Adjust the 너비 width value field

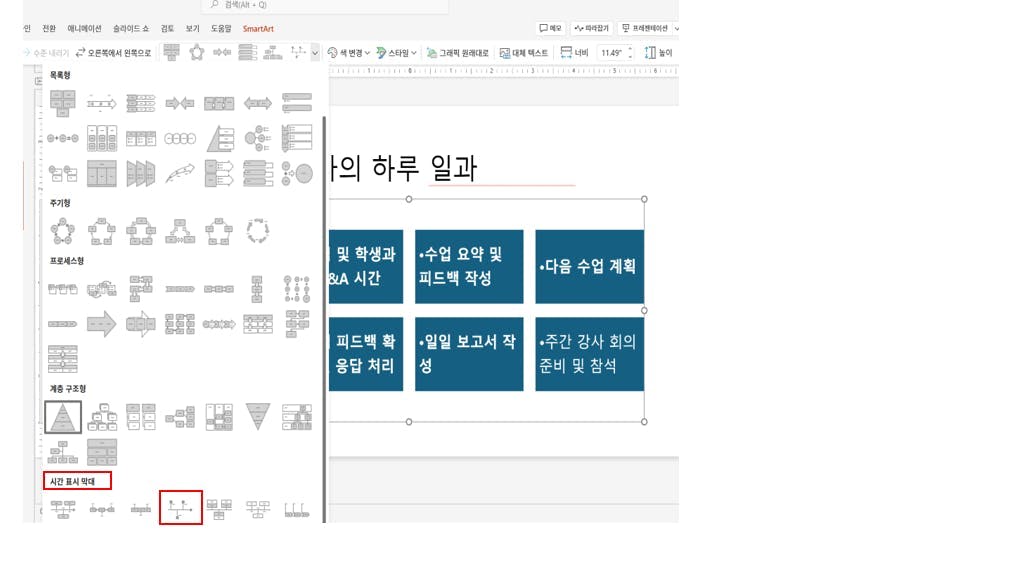615,52
